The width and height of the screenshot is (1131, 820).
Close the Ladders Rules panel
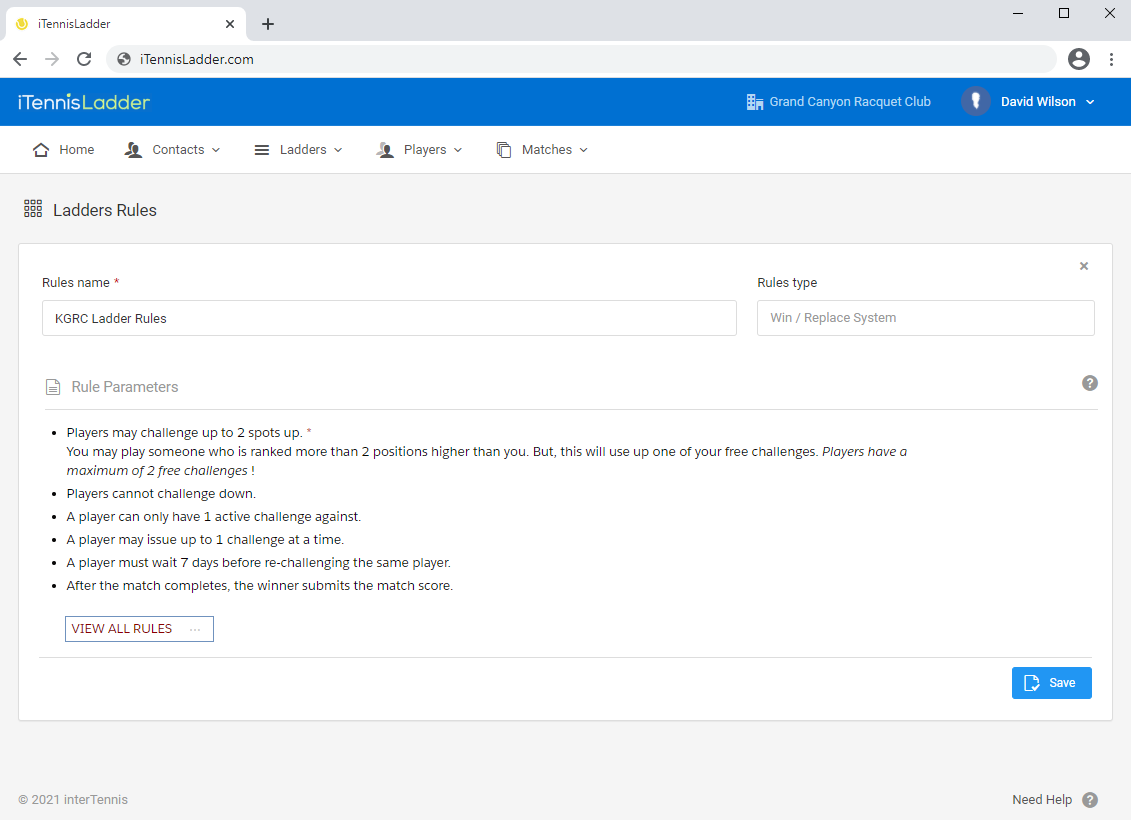[x=1084, y=266]
